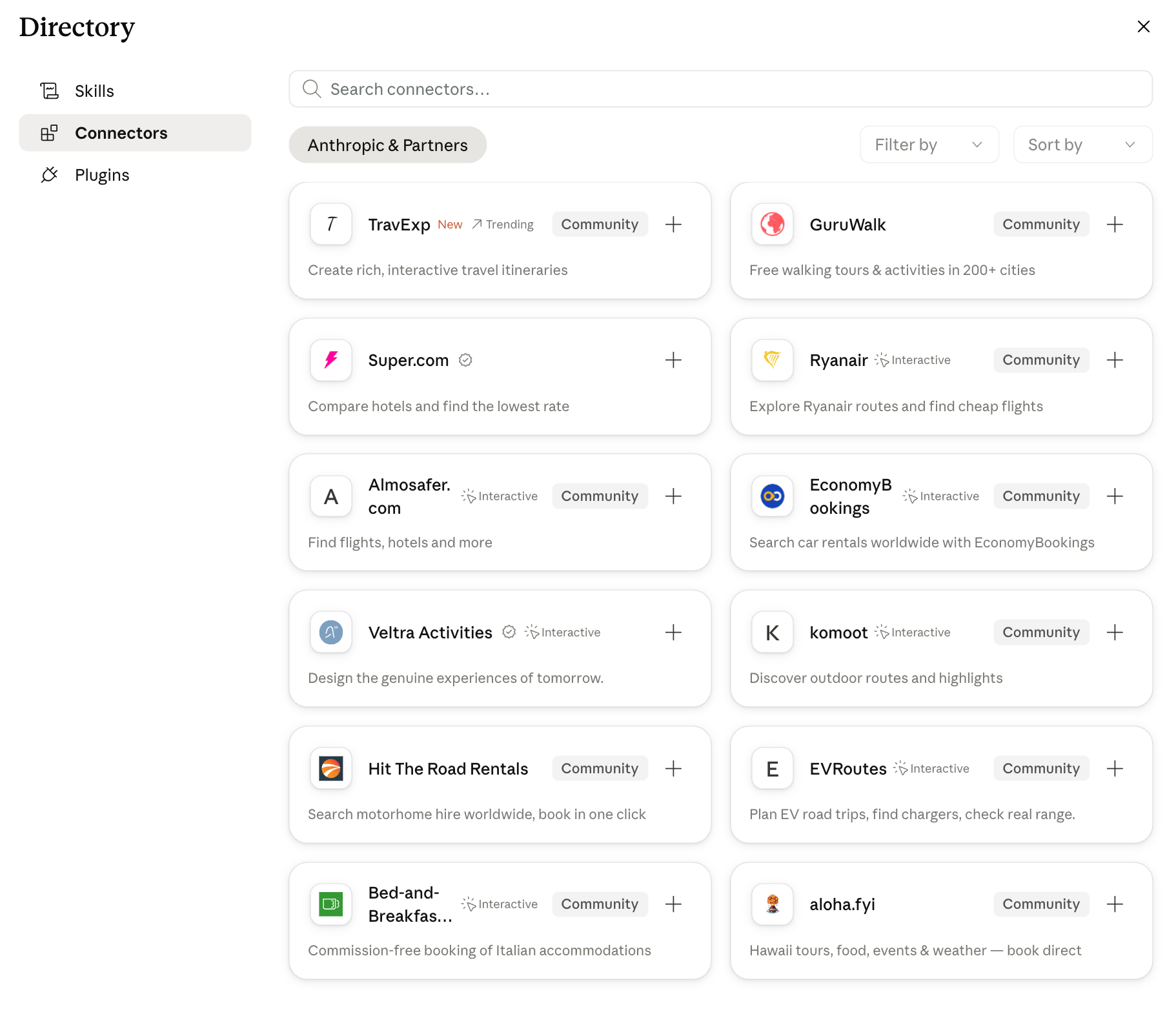Viewport: 1176px width, 1016px height.
Task: Click the EVRoutes E logo
Action: (773, 769)
